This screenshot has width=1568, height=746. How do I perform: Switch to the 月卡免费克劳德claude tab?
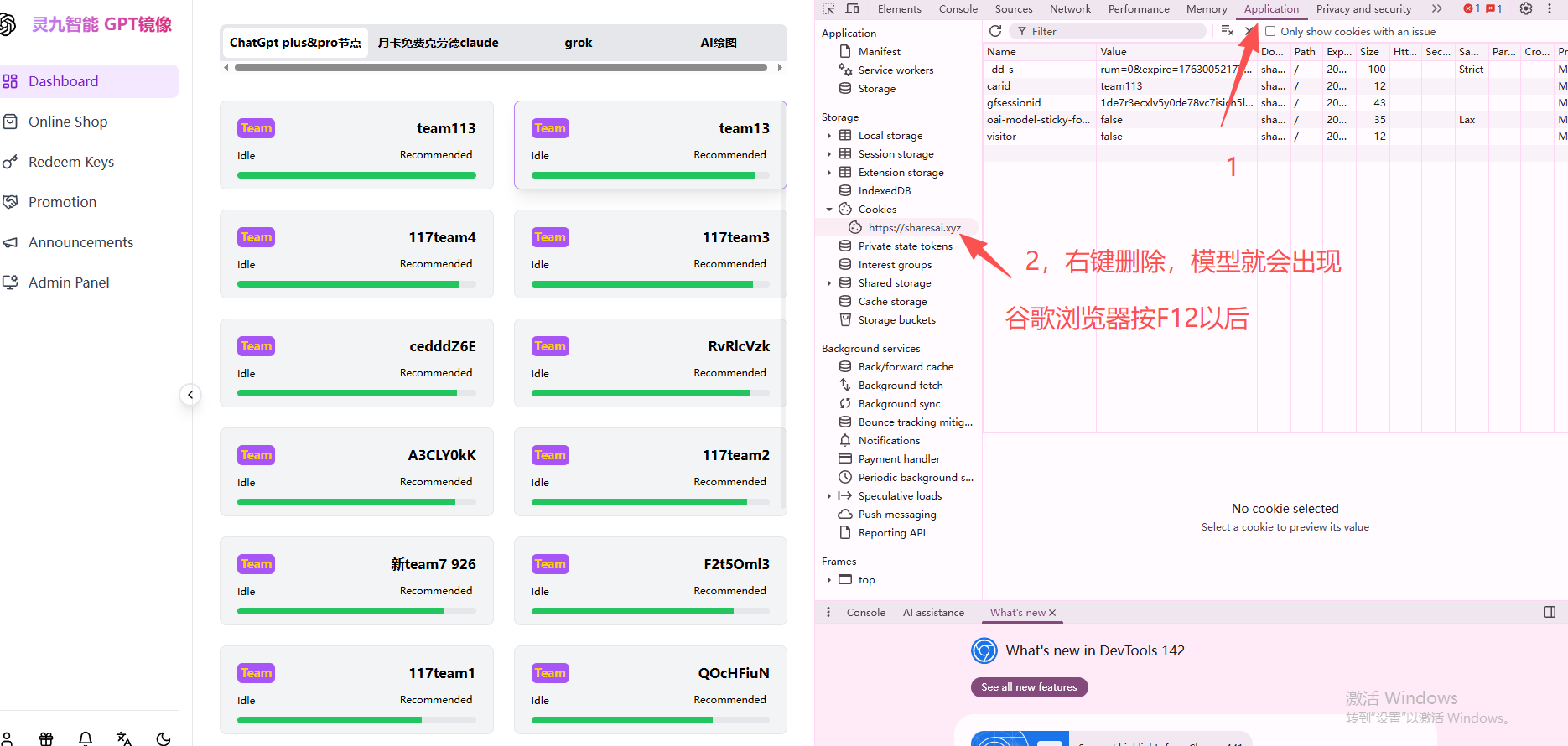point(438,43)
